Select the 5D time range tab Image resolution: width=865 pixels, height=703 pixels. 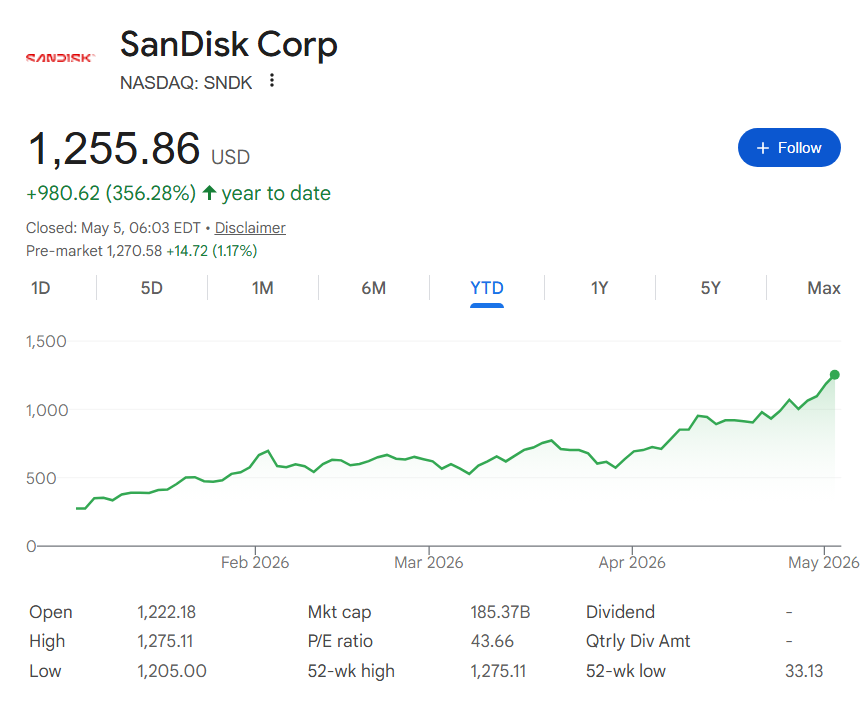152,288
